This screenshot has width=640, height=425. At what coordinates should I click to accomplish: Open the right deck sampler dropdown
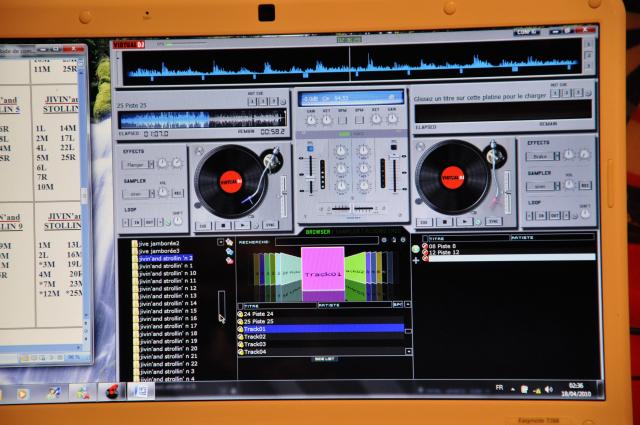tap(542, 186)
